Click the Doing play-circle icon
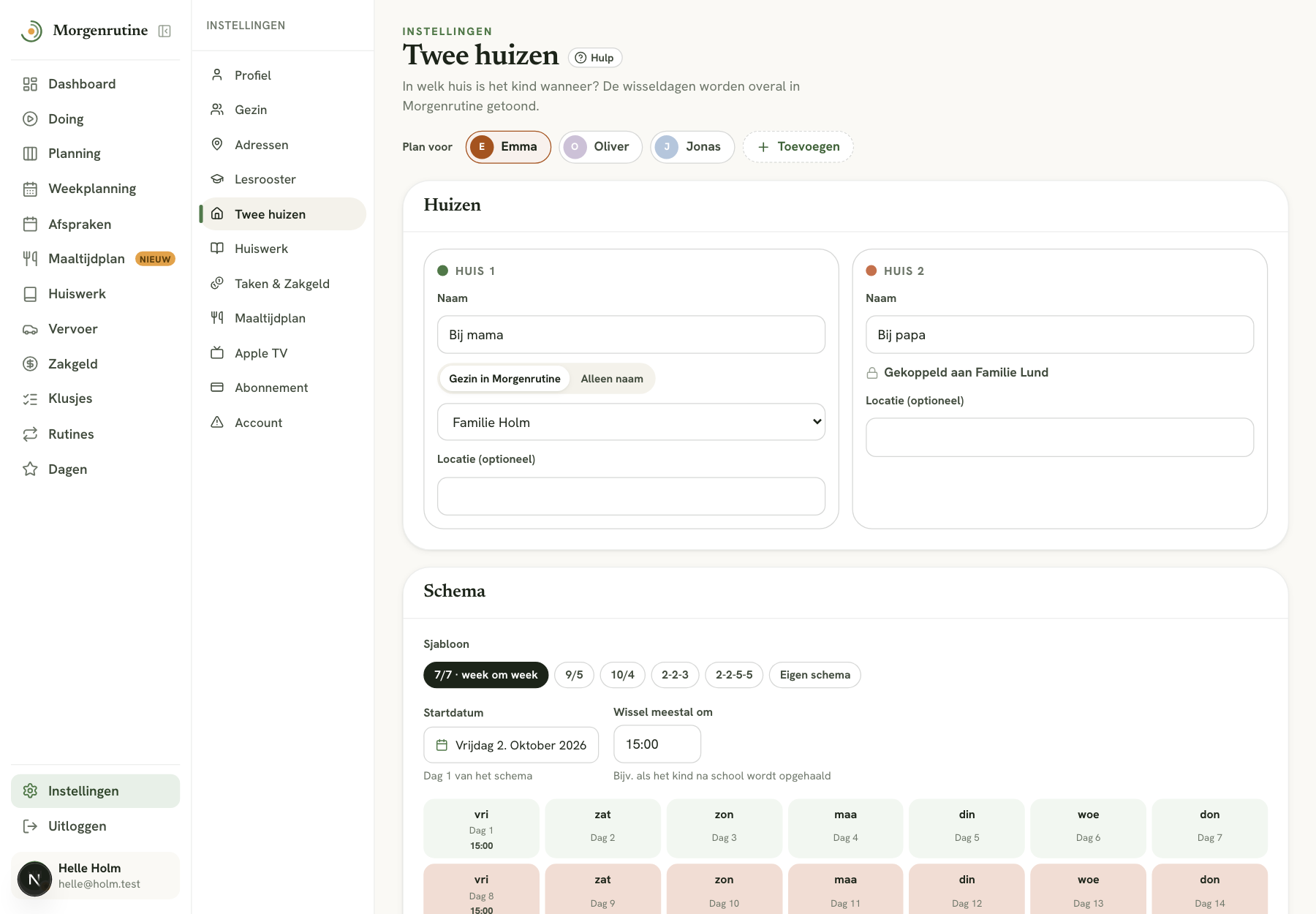The width and height of the screenshot is (1316, 914). point(30,118)
